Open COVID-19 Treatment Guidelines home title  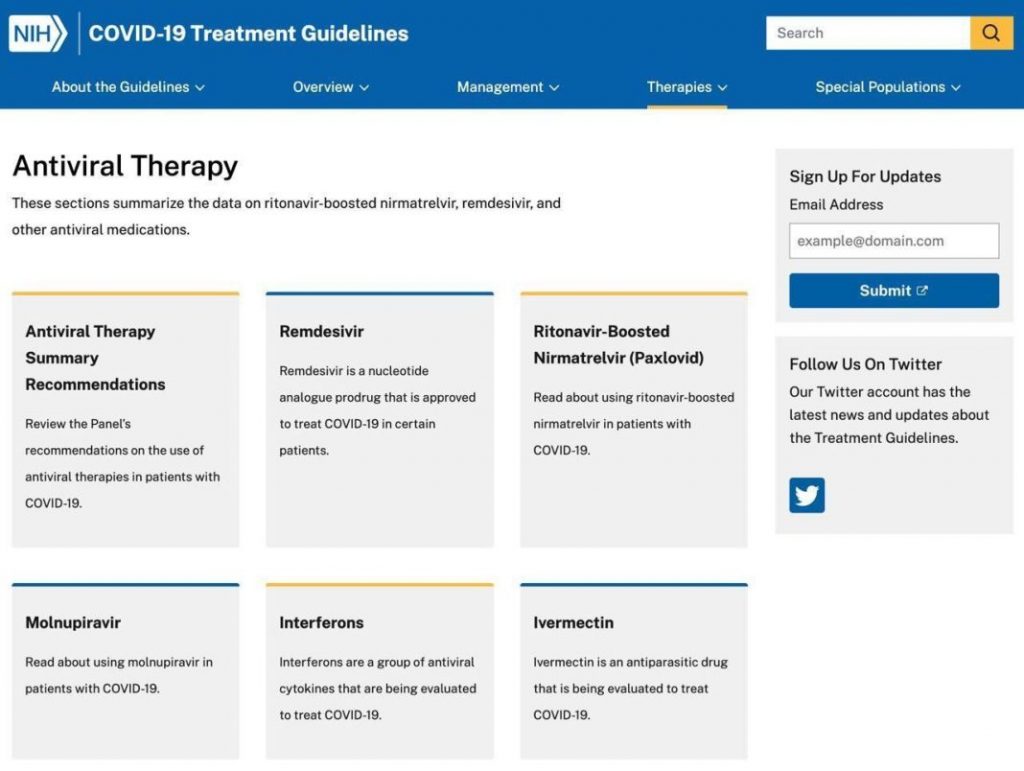point(248,33)
